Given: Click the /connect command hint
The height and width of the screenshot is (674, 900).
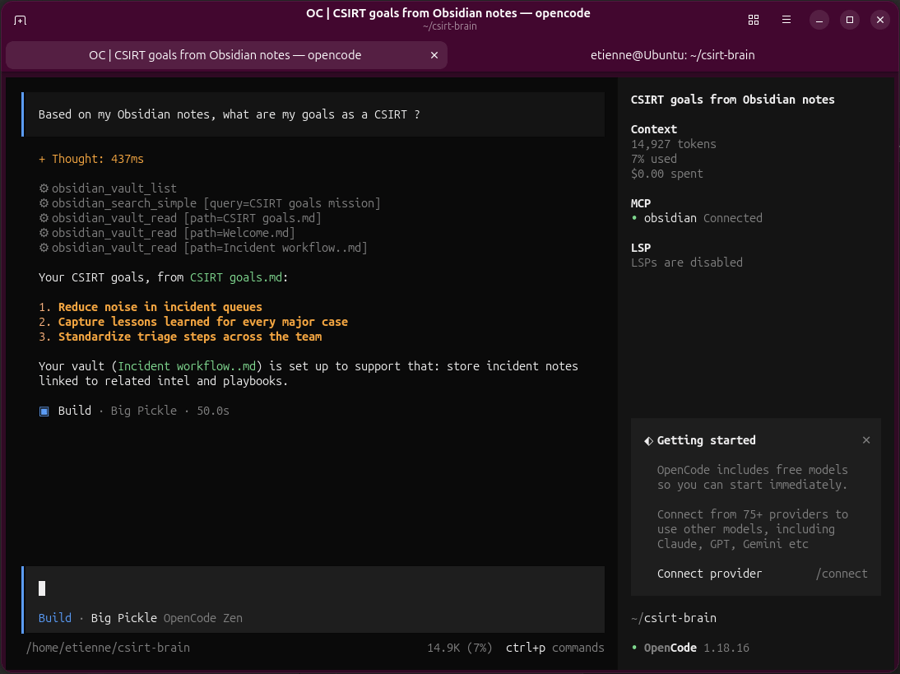Looking at the screenshot, I should [841, 574].
